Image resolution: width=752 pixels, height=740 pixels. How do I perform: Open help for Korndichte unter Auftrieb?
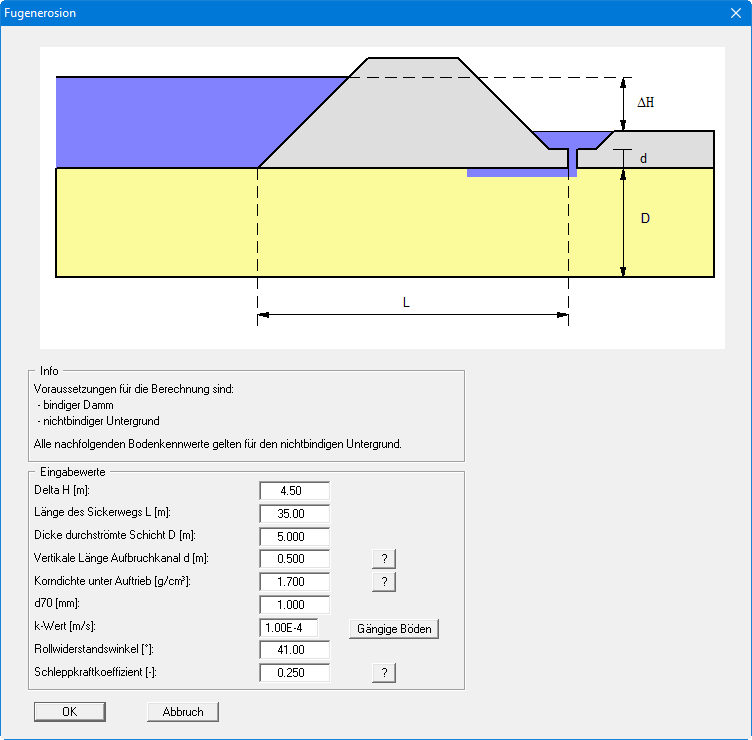tap(384, 582)
